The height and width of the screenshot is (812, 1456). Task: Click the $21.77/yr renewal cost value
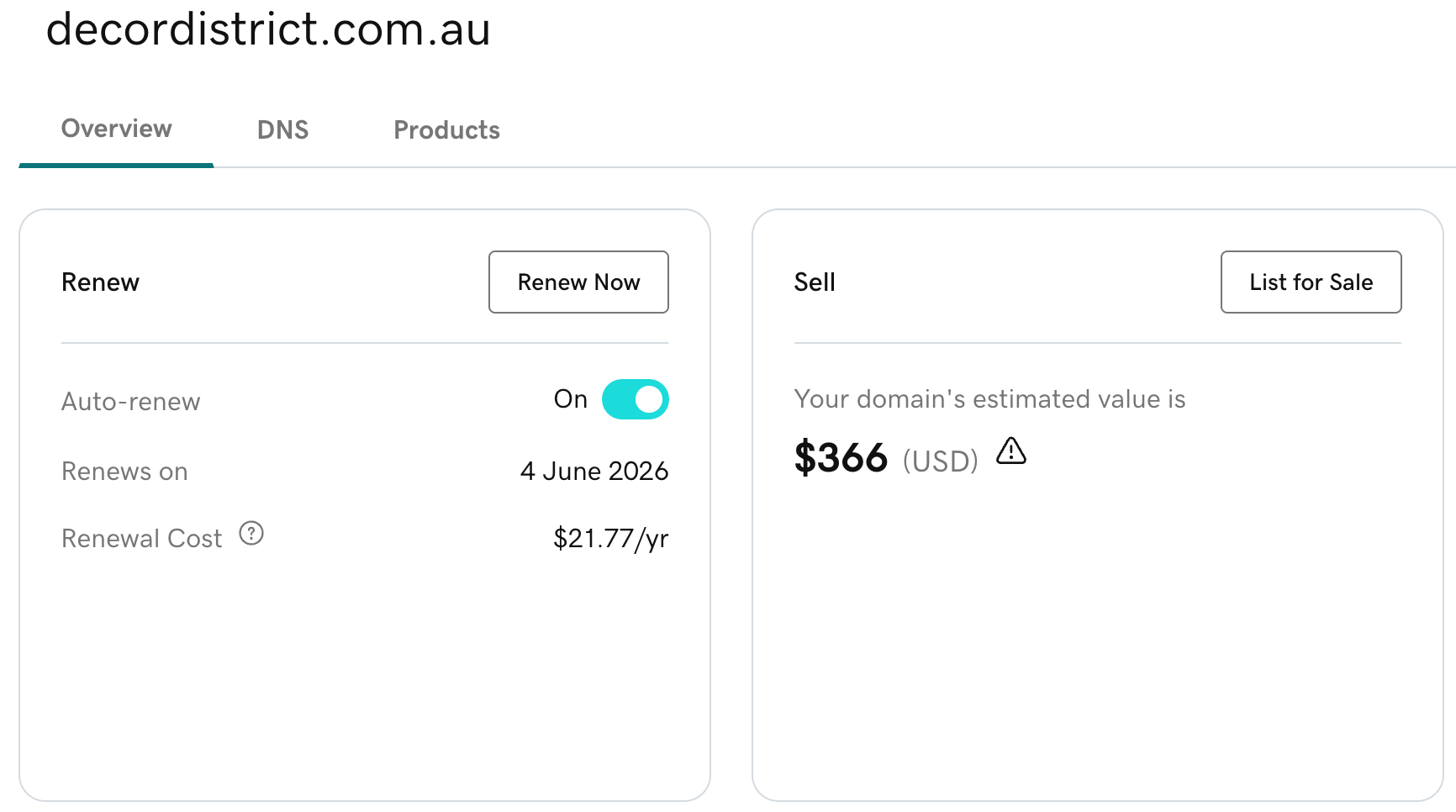click(611, 538)
